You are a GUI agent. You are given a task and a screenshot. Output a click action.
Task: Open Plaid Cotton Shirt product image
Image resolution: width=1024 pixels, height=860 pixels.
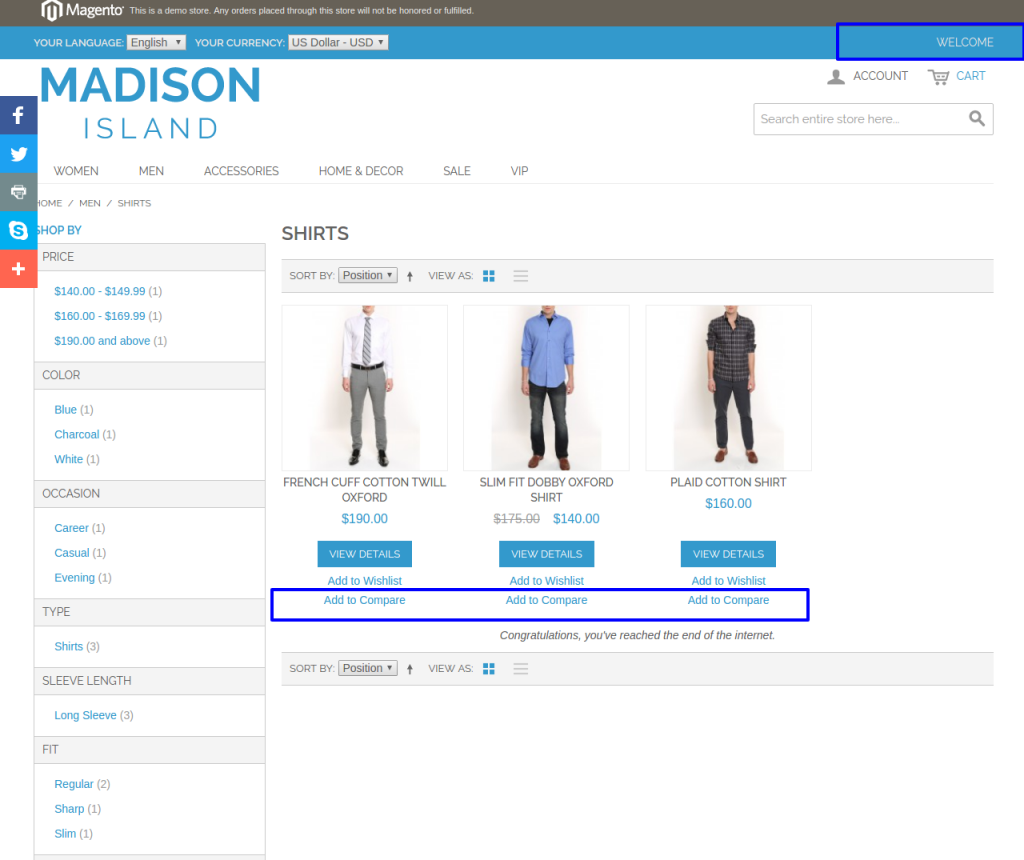coord(728,388)
